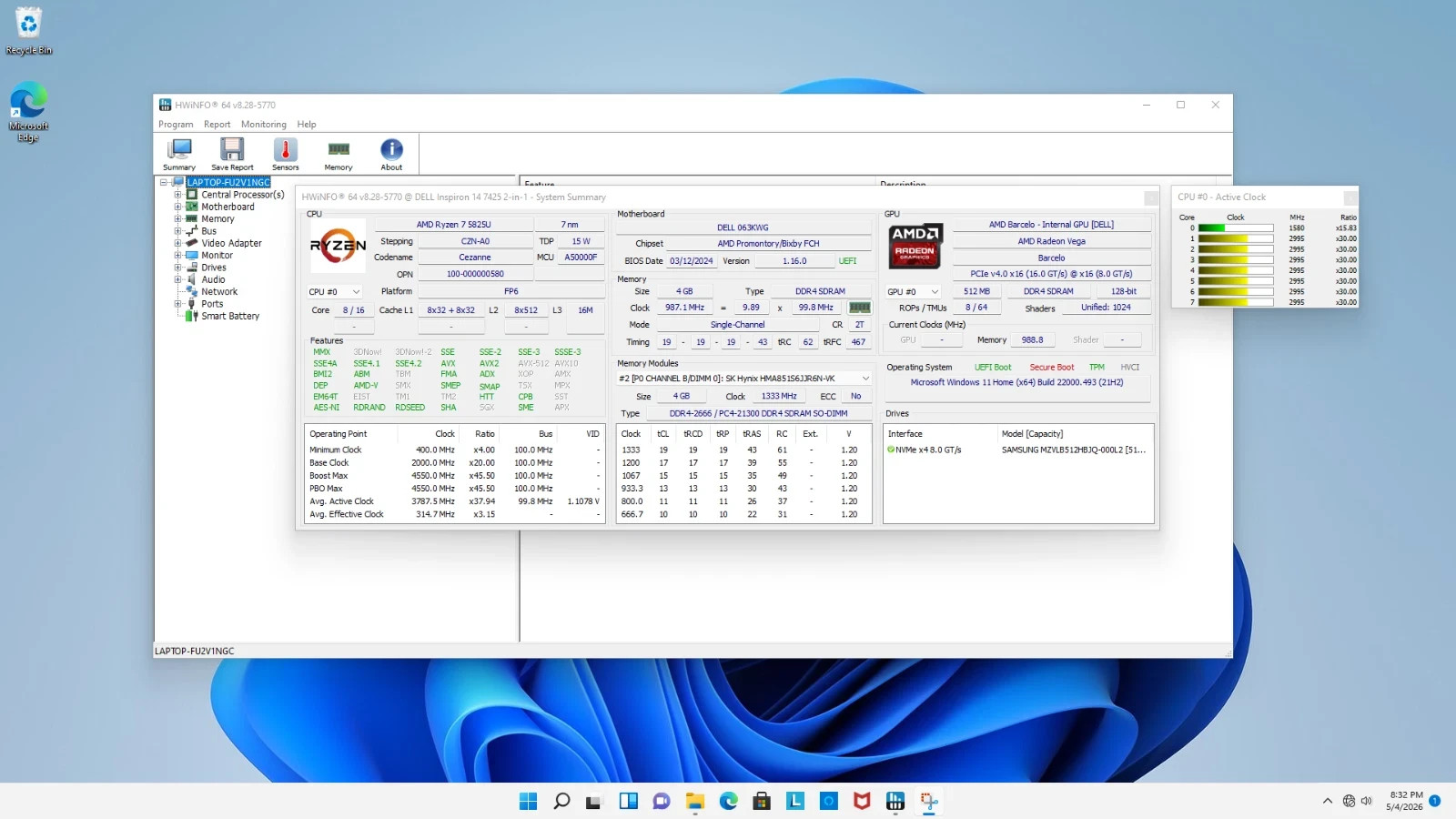Expand the Video Adapter tree node
Screen dimensions: 1456x819
[x=177, y=243]
